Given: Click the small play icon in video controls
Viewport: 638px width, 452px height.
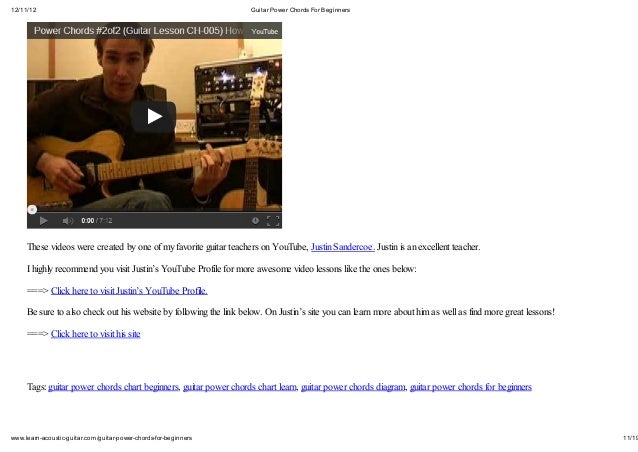Looking at the screenshot, I should tap(44, 221).
